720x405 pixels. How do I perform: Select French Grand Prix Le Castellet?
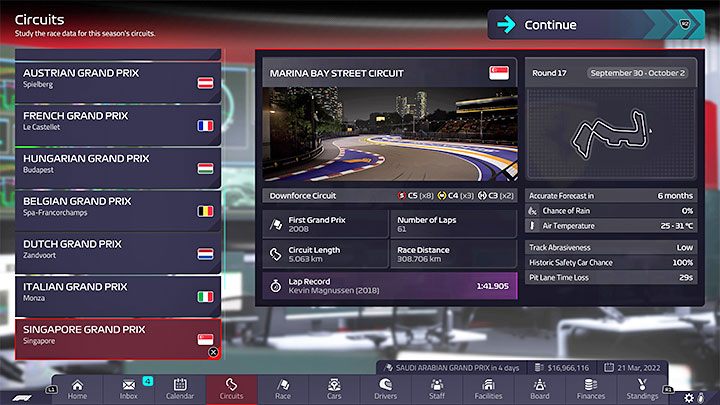[x=117, y=121]
